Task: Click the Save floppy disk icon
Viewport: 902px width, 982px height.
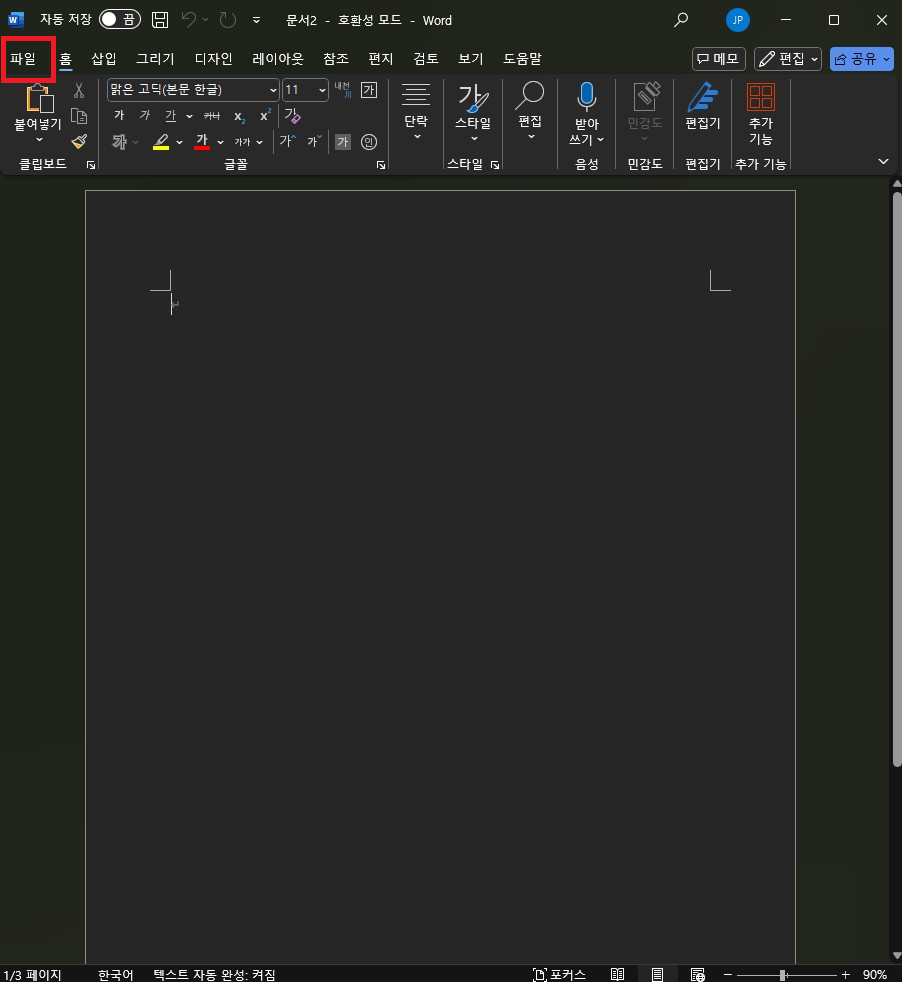Action: [x=160, y=20]
